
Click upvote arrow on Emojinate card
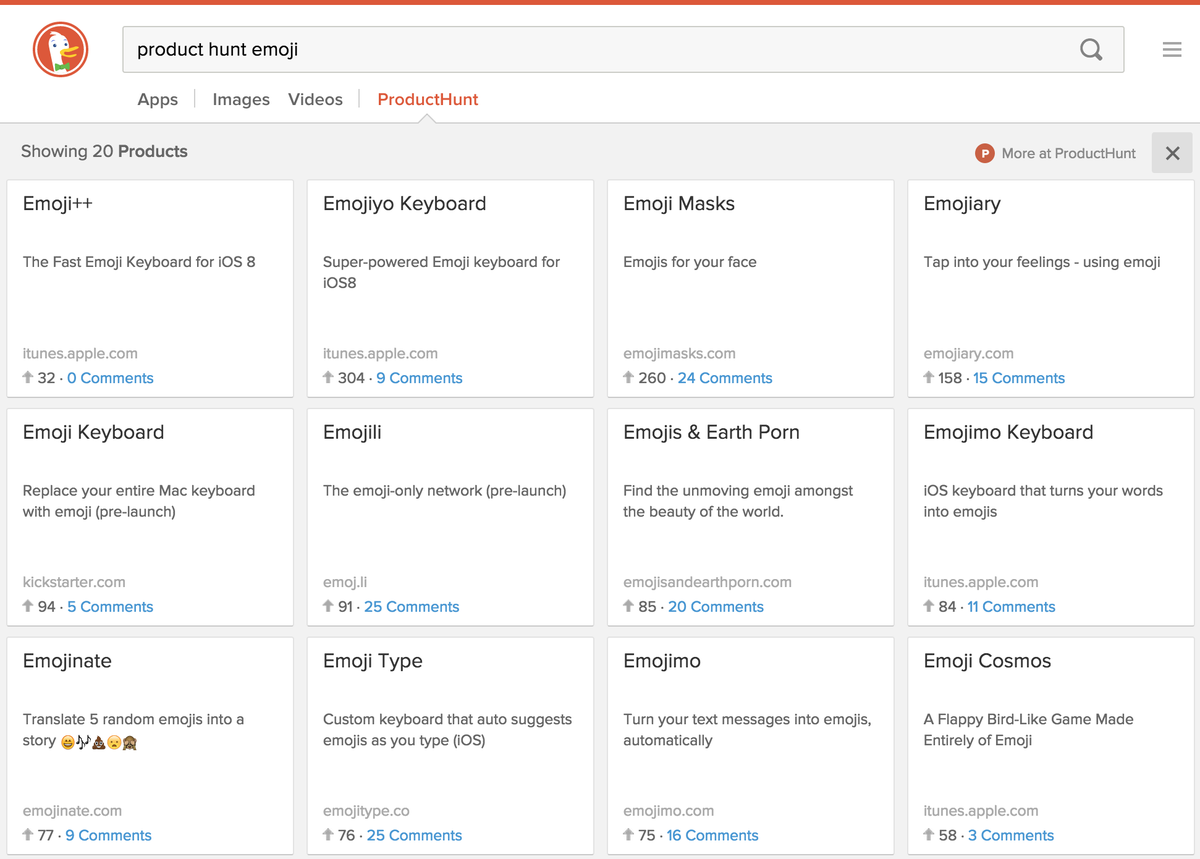(x=28, y=836)
